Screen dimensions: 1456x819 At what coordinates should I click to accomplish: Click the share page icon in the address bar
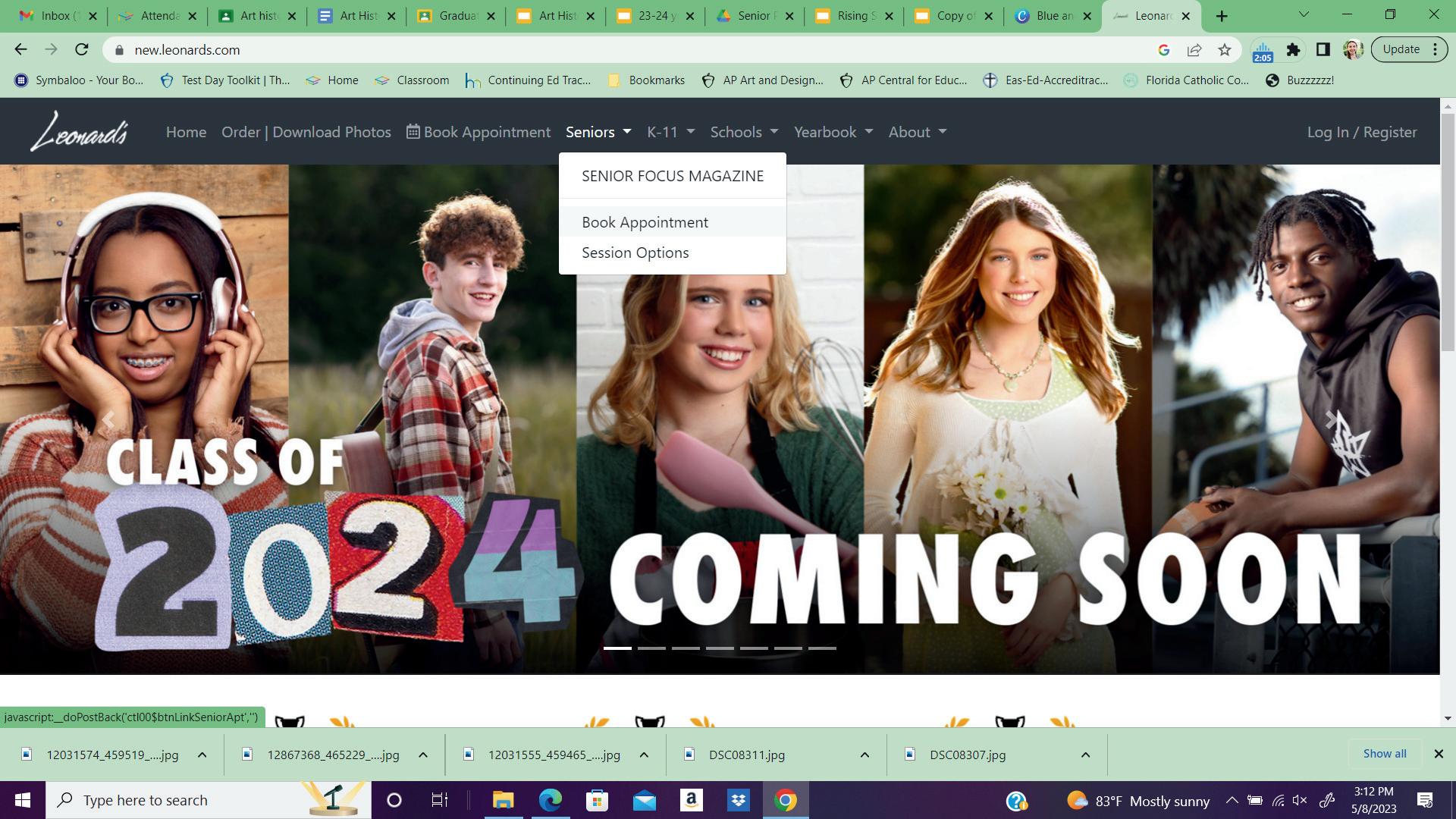point(1194,50)
